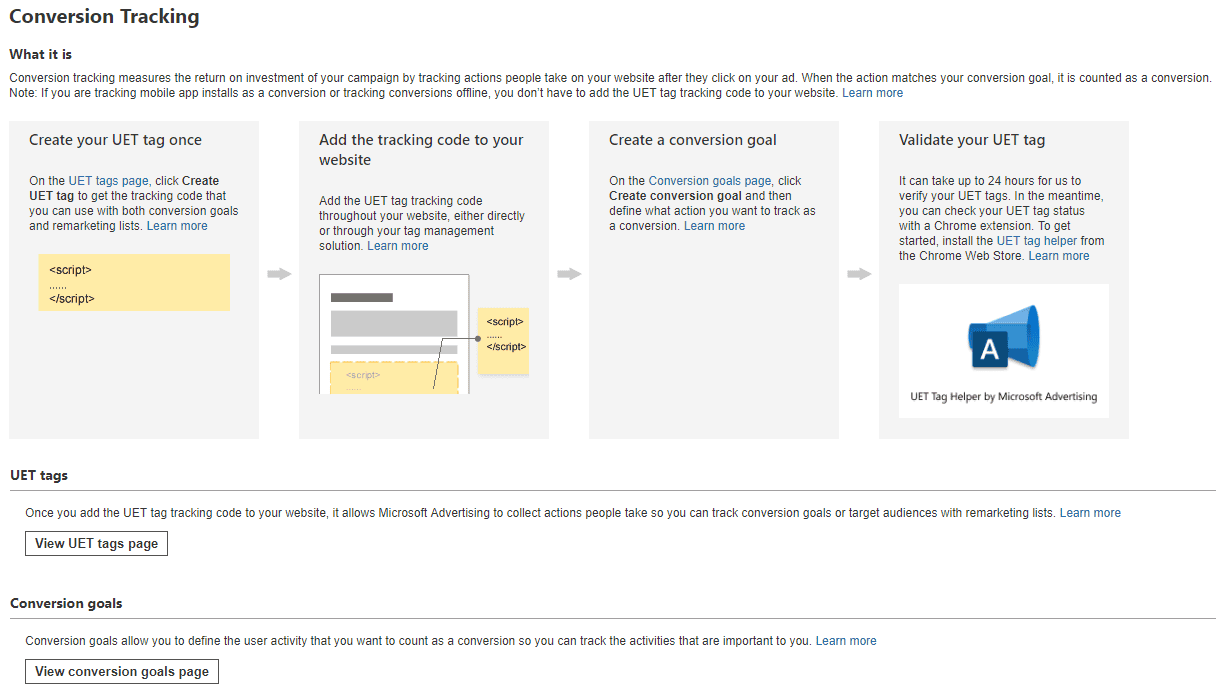The image size is (1216, 695).
Task: Click Learn more after the offline conversions note
Action: pos(872,93)
